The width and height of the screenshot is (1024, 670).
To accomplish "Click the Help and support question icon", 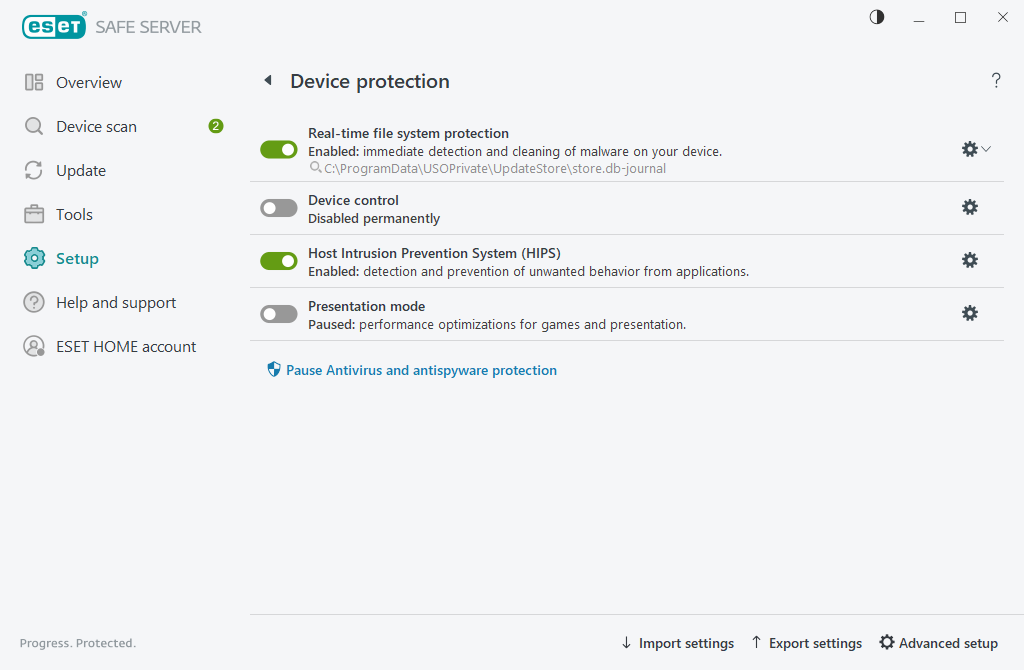I will pos(34,302).
